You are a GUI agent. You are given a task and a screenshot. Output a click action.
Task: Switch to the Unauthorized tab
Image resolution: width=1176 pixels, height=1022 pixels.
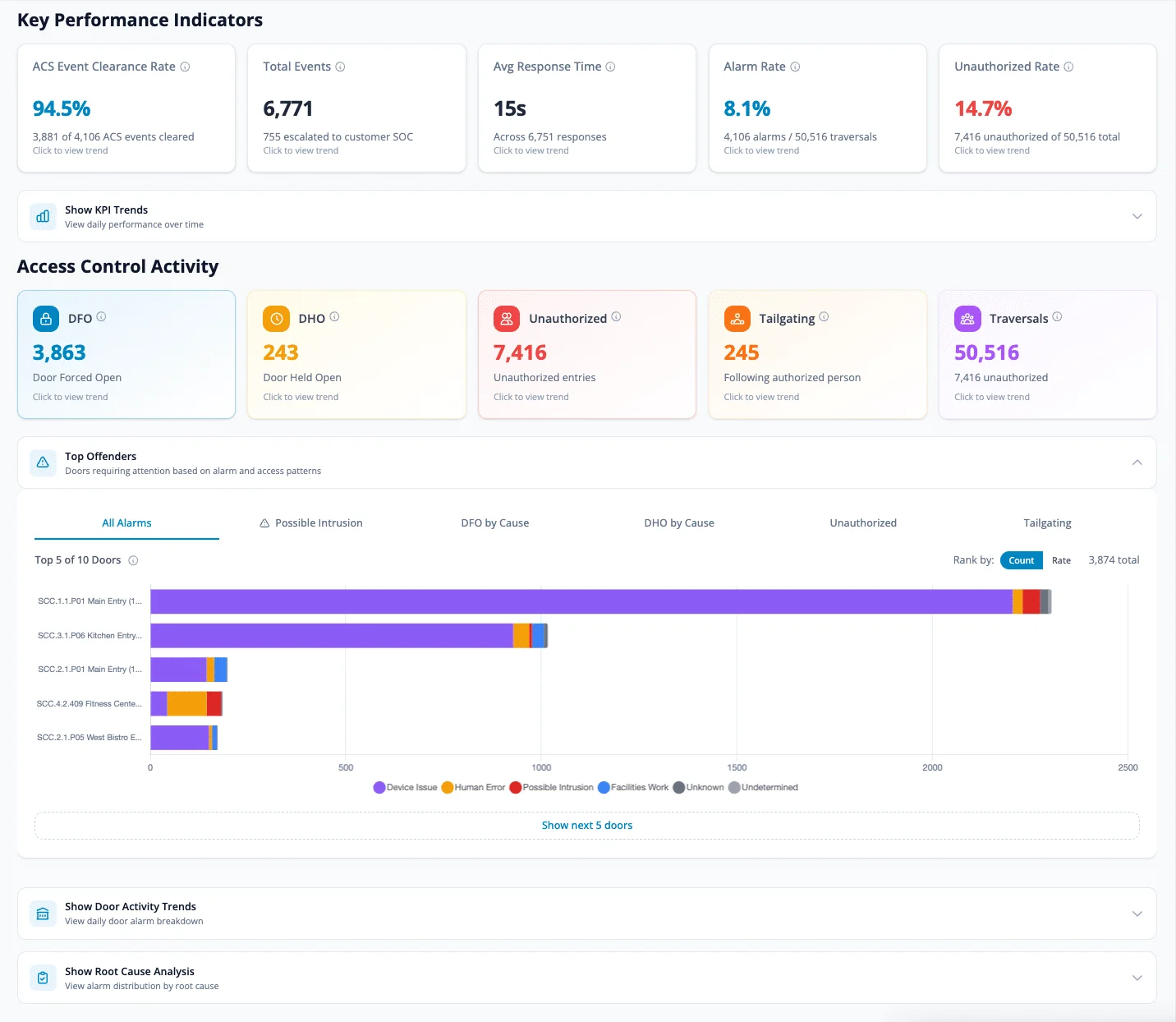click(863, 523)
